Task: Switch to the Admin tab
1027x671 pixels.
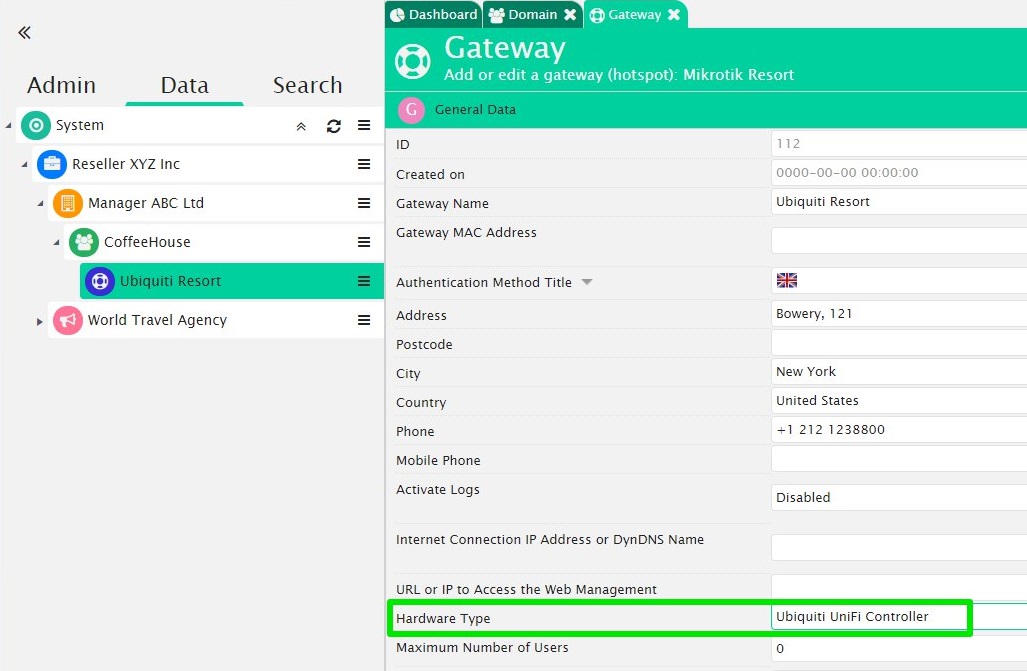Action: [x=61, y=85]
